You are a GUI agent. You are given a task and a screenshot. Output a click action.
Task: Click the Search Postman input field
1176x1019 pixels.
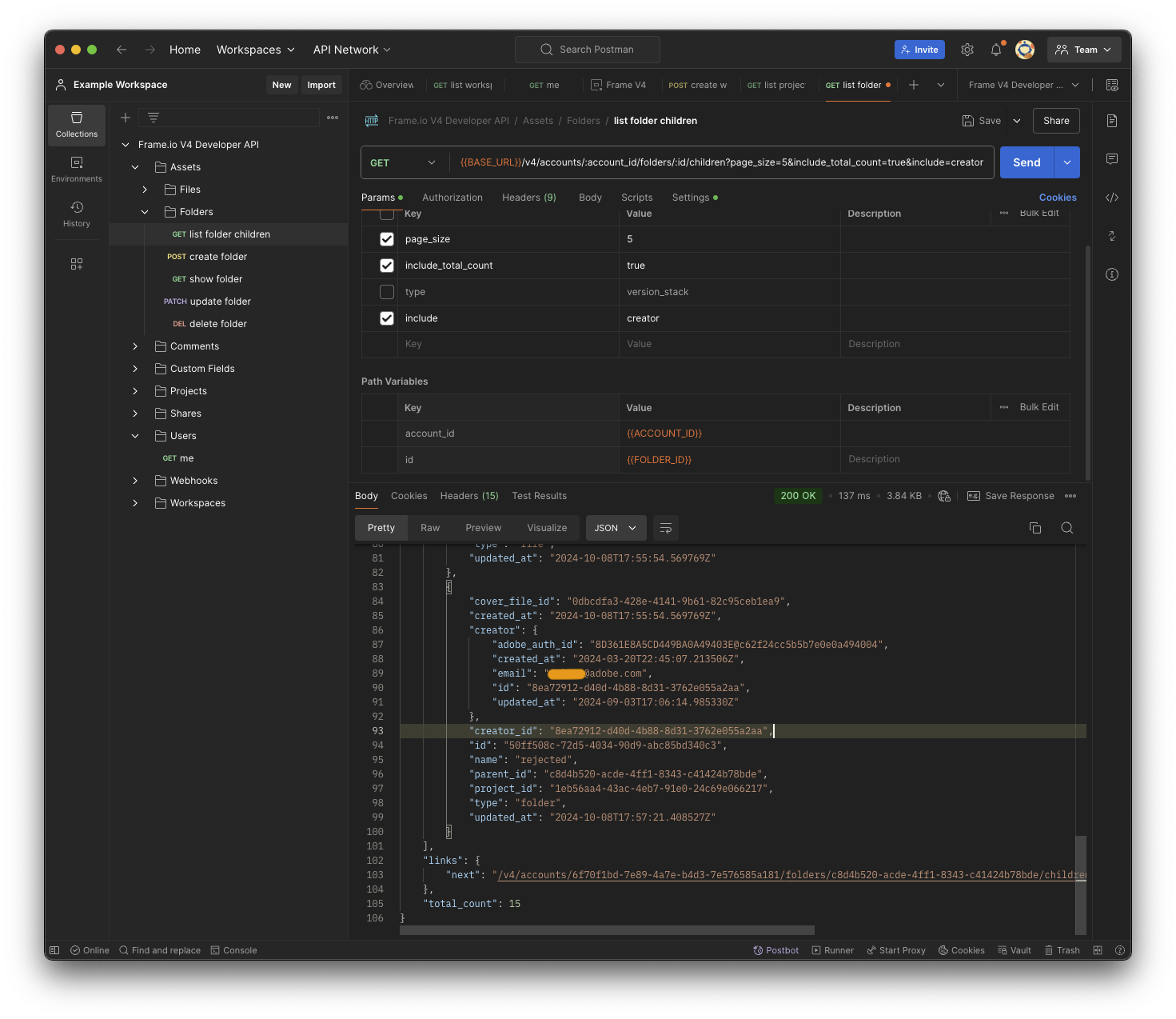[x=588, y=50]
